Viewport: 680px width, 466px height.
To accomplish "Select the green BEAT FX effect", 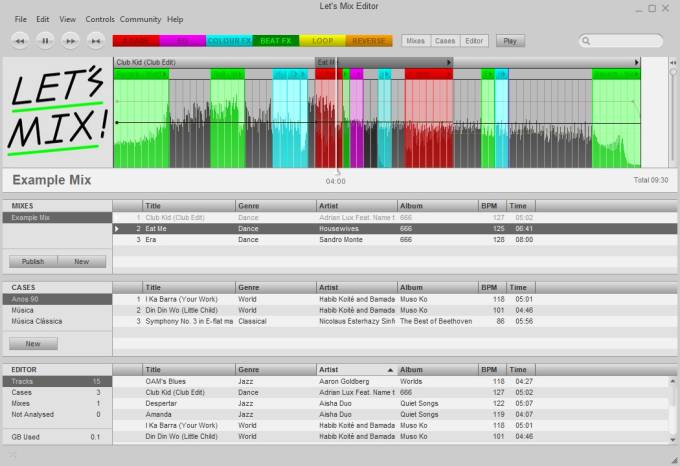I will (274, 41).
